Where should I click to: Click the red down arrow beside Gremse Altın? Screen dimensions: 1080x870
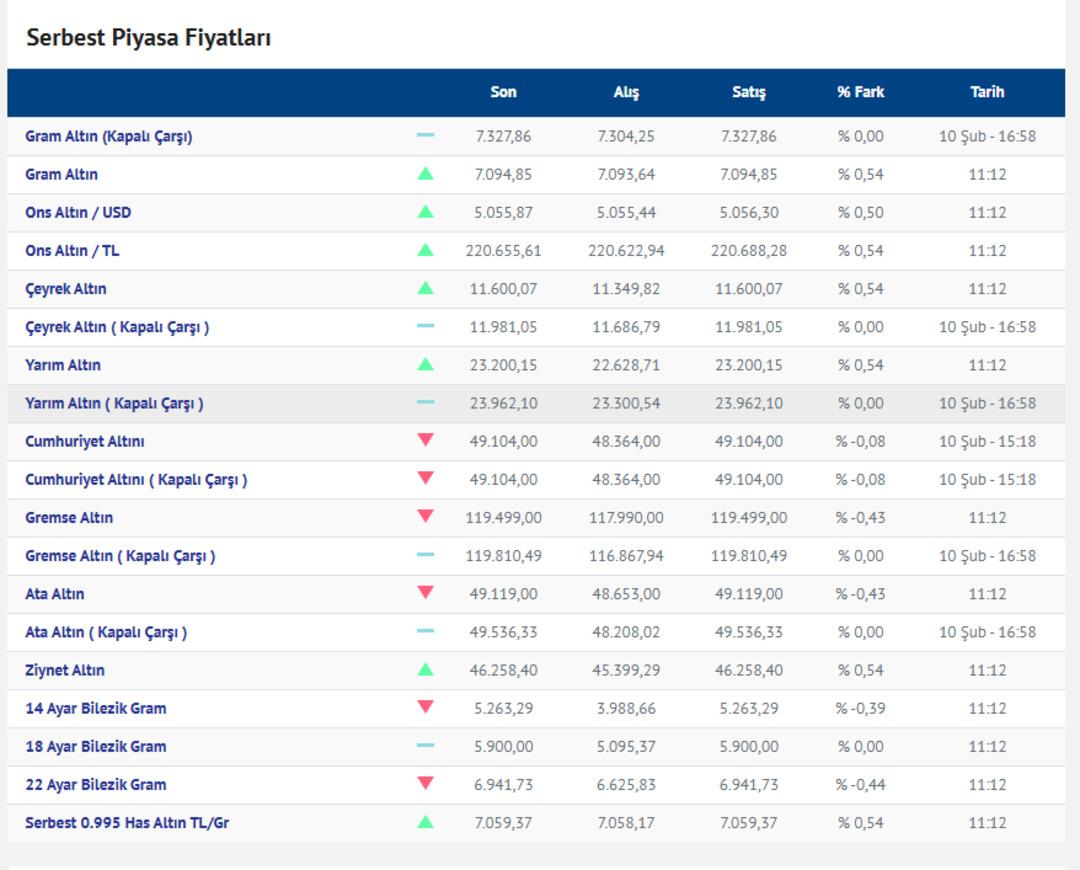(x=425, y=517)
